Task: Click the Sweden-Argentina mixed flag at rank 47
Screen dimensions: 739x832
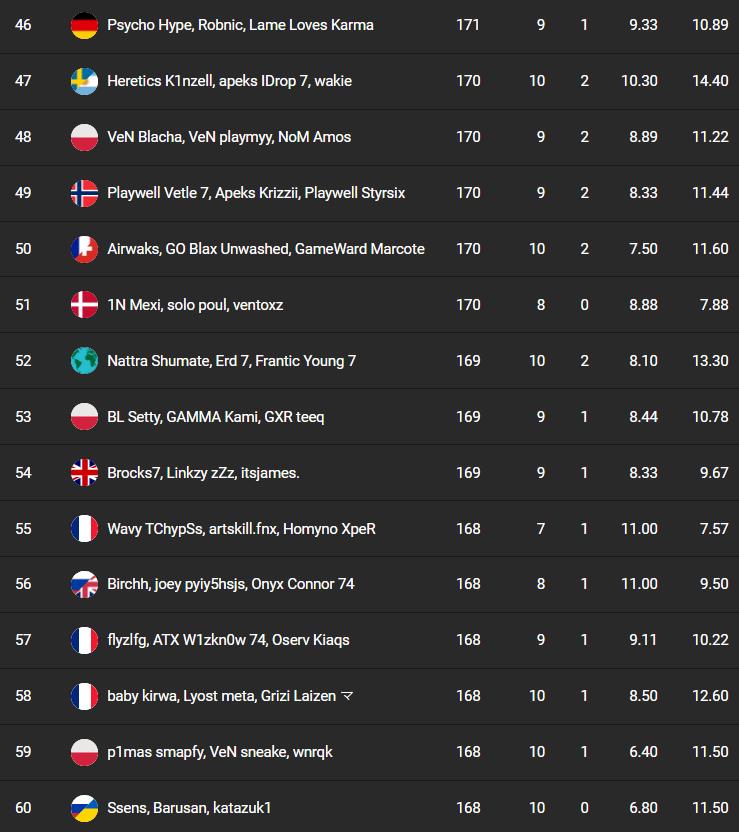Action: (x=84, y=81)
